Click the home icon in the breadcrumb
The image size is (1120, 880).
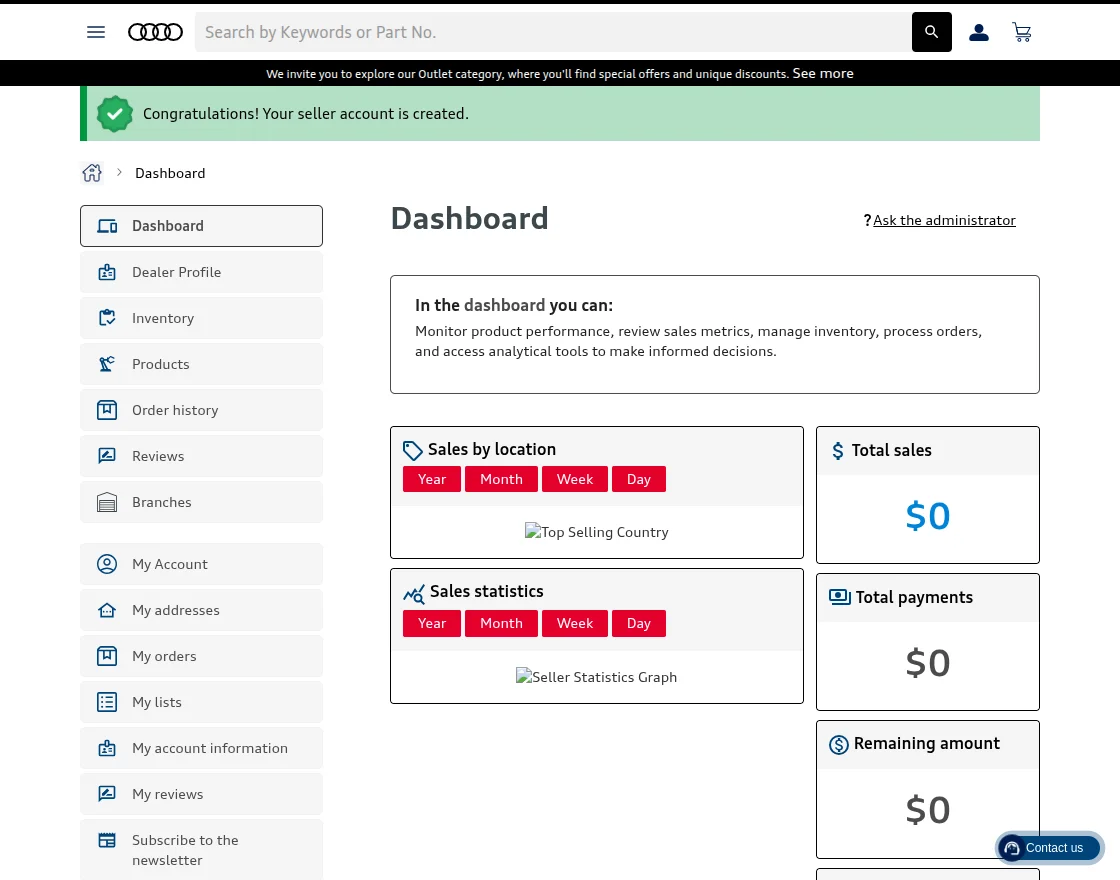click(92, 172)
